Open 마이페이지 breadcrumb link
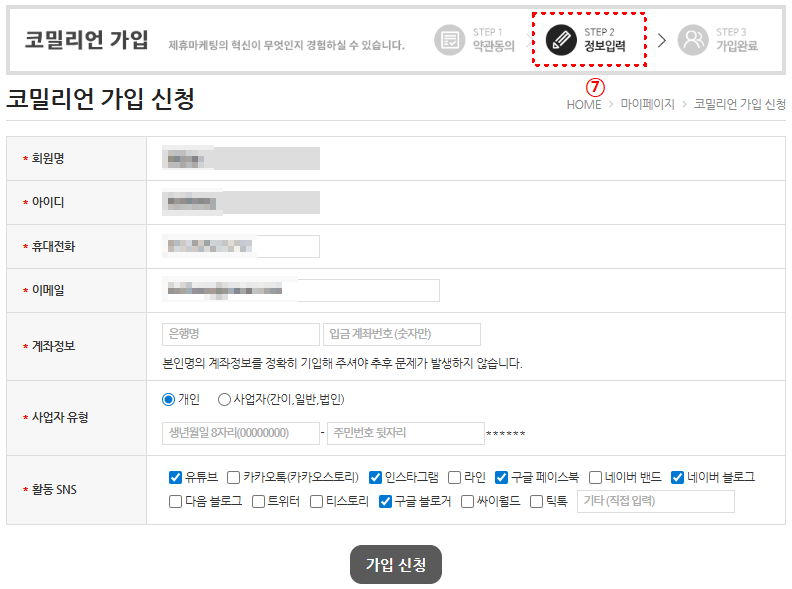792x589 pixels. [647, 104]
